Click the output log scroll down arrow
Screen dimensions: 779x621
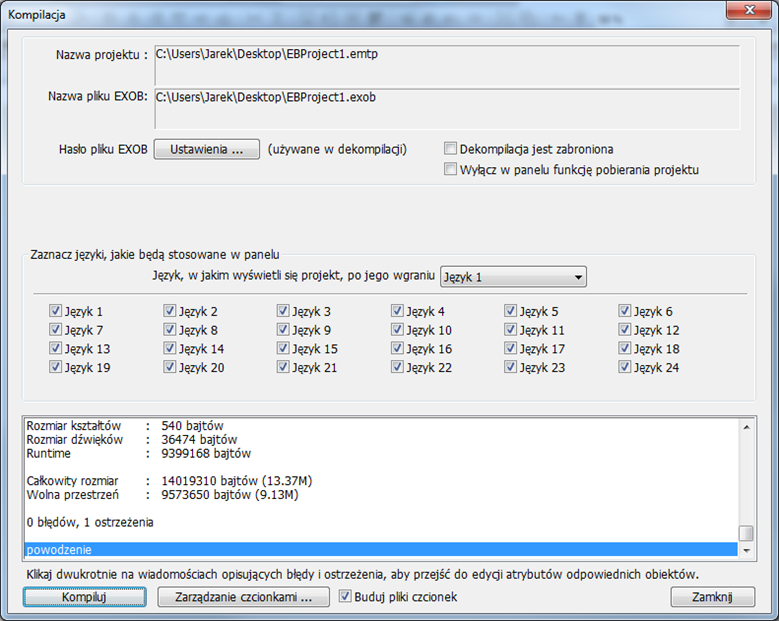click(x=746, y=550)
